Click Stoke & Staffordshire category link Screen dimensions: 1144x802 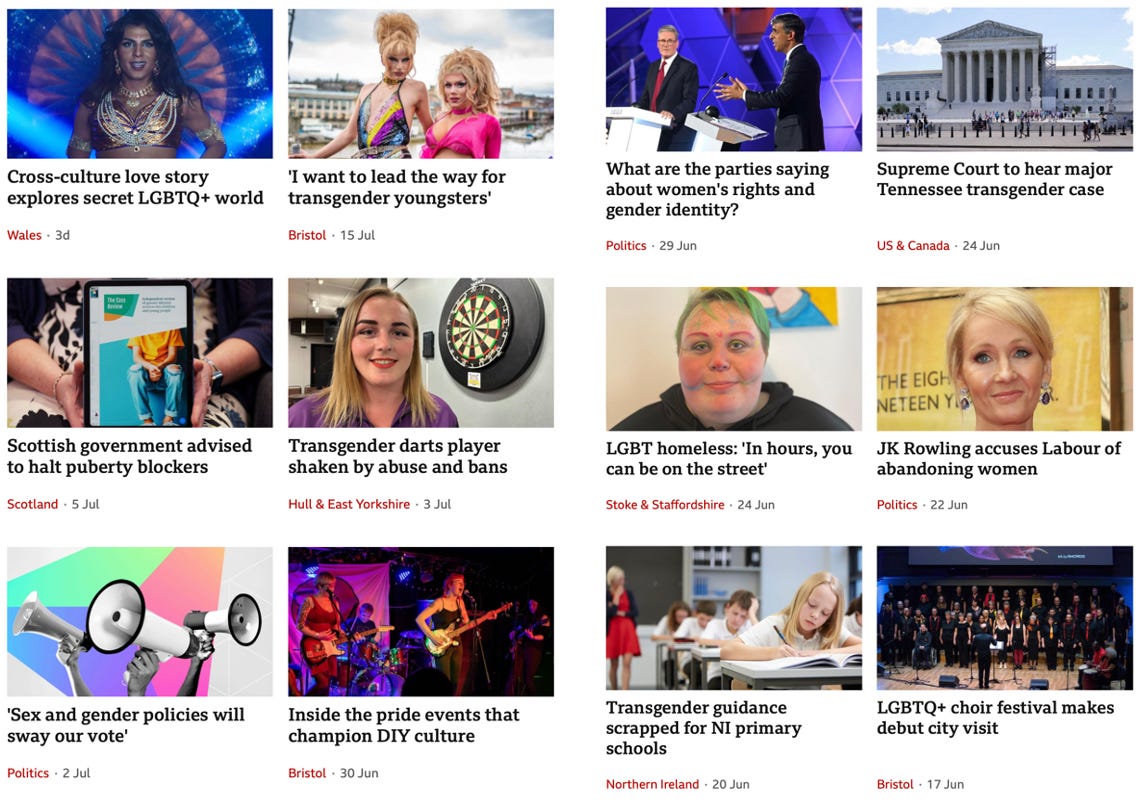click(665, 505)
